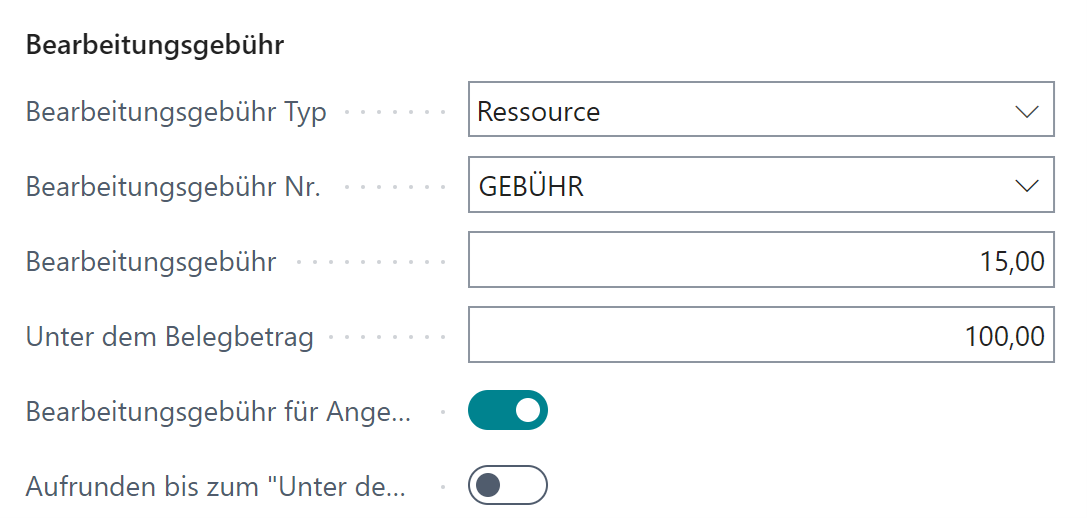Click the white knob of the enabled switch
The width and height of the screenshot is (1087, 518).
point(527,410)
